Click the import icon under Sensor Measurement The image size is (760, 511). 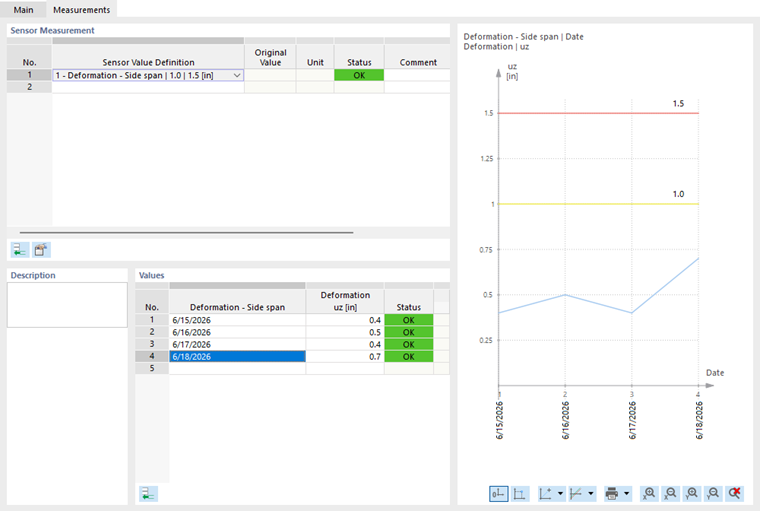pos(20,250)
